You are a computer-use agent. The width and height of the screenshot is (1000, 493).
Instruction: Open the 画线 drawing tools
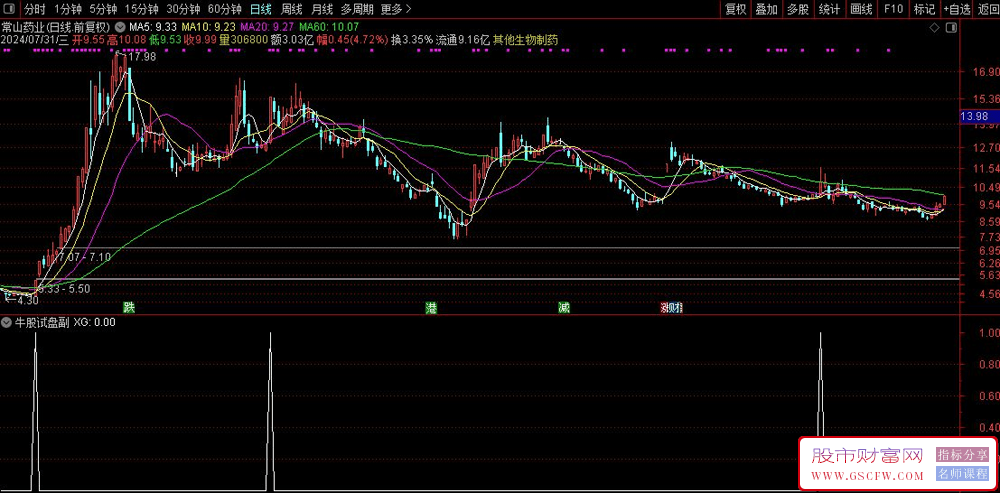point(861,9)
